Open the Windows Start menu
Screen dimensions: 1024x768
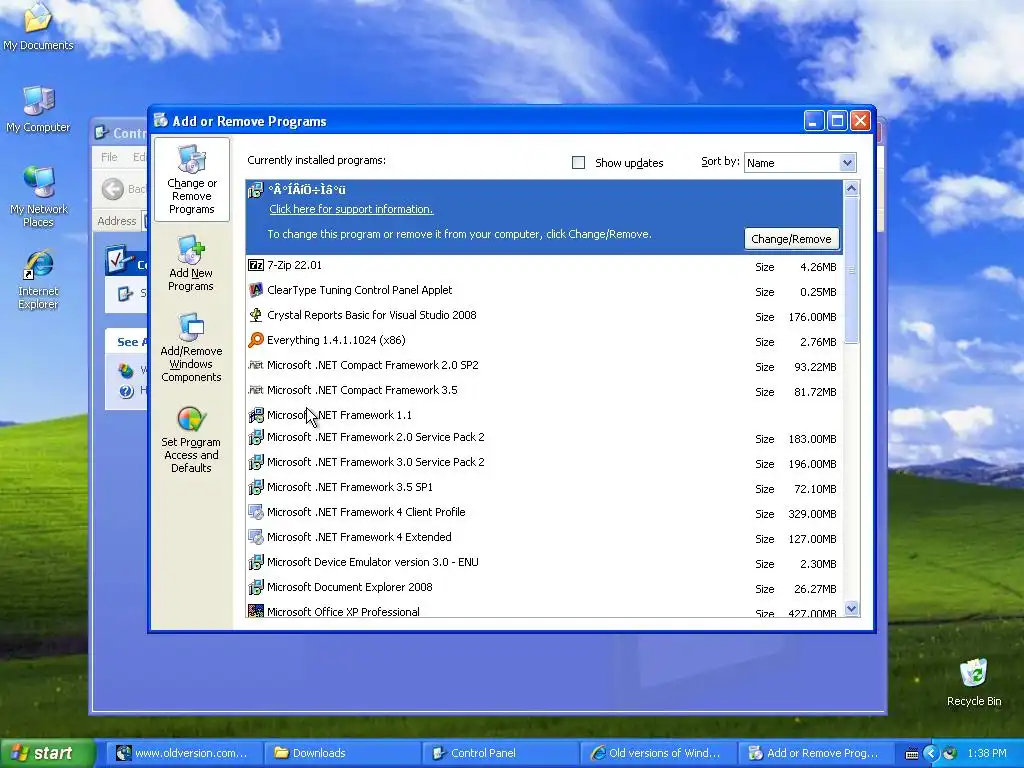tap(47, 753)
